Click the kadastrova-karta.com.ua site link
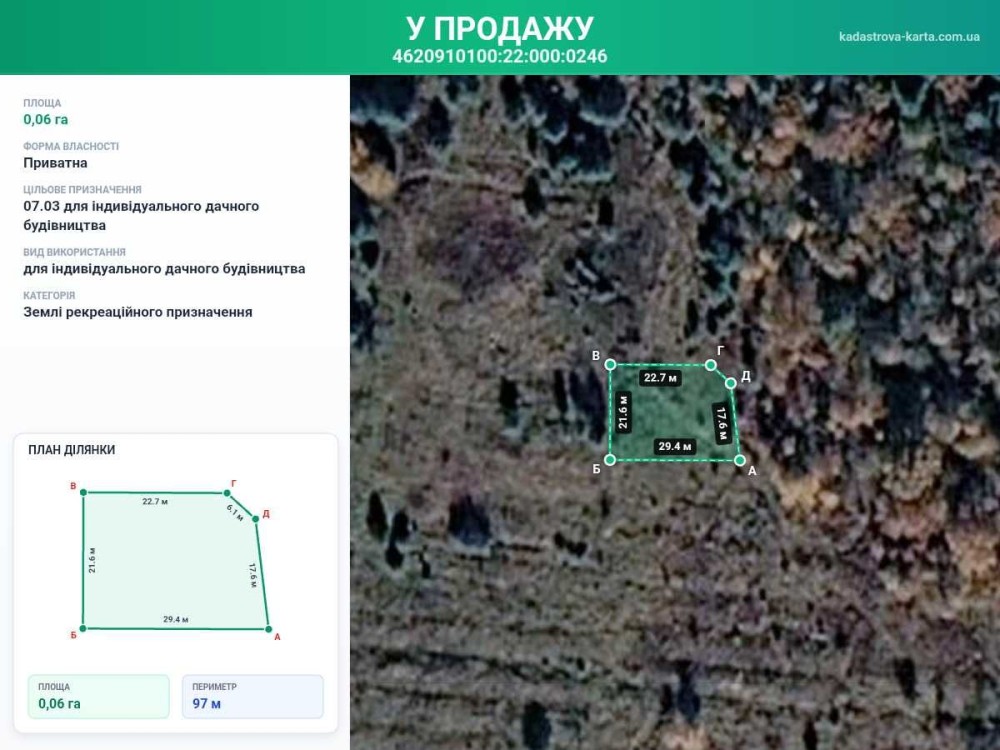The height and width of the screenshot is (750, 1000). pos(909,36)
